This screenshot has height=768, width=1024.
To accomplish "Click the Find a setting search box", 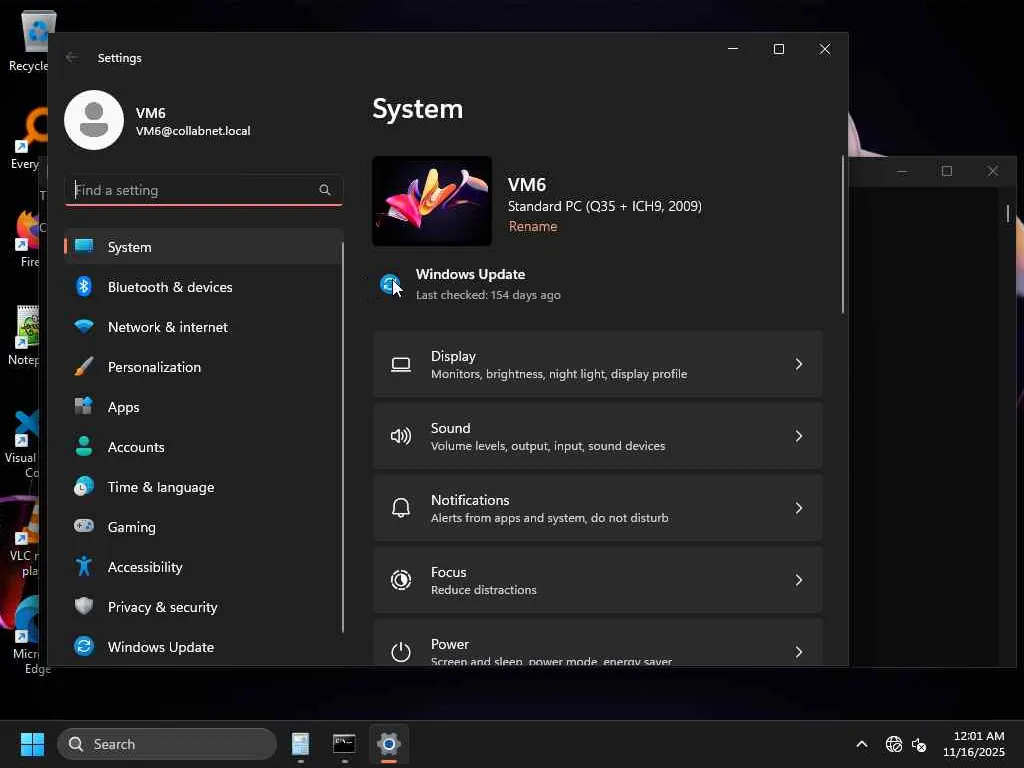I will point(204,190).
